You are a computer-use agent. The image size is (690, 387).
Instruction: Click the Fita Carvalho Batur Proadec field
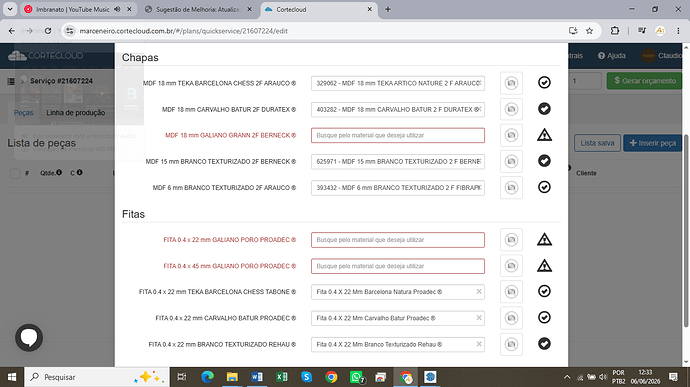tap(398, 318)
